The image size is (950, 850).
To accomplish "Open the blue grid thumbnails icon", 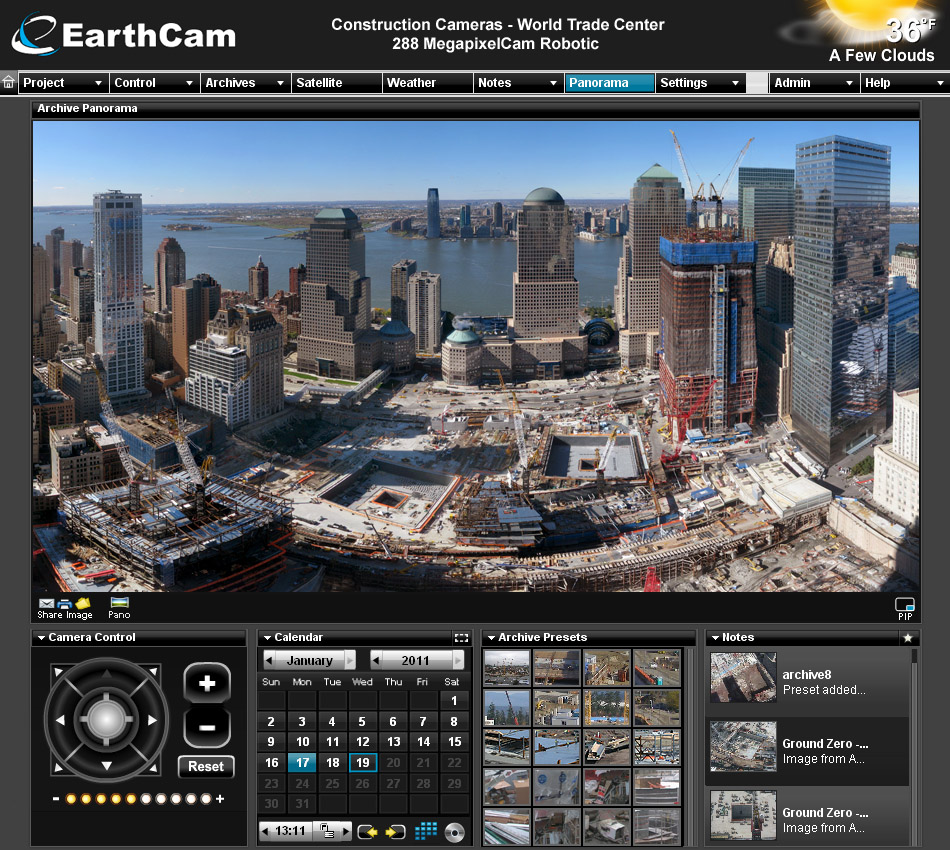I will tap(426, 831).
